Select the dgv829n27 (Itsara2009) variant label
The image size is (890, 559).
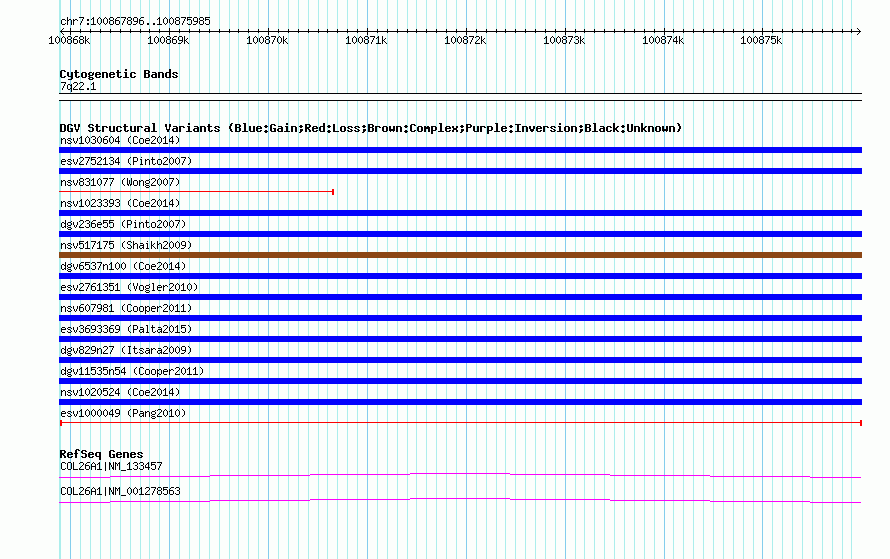[x=126, y=350]
